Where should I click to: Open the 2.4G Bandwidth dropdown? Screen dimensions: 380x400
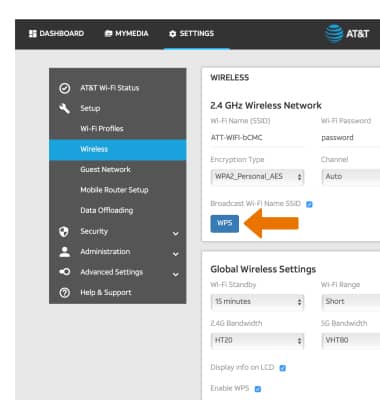257,341
